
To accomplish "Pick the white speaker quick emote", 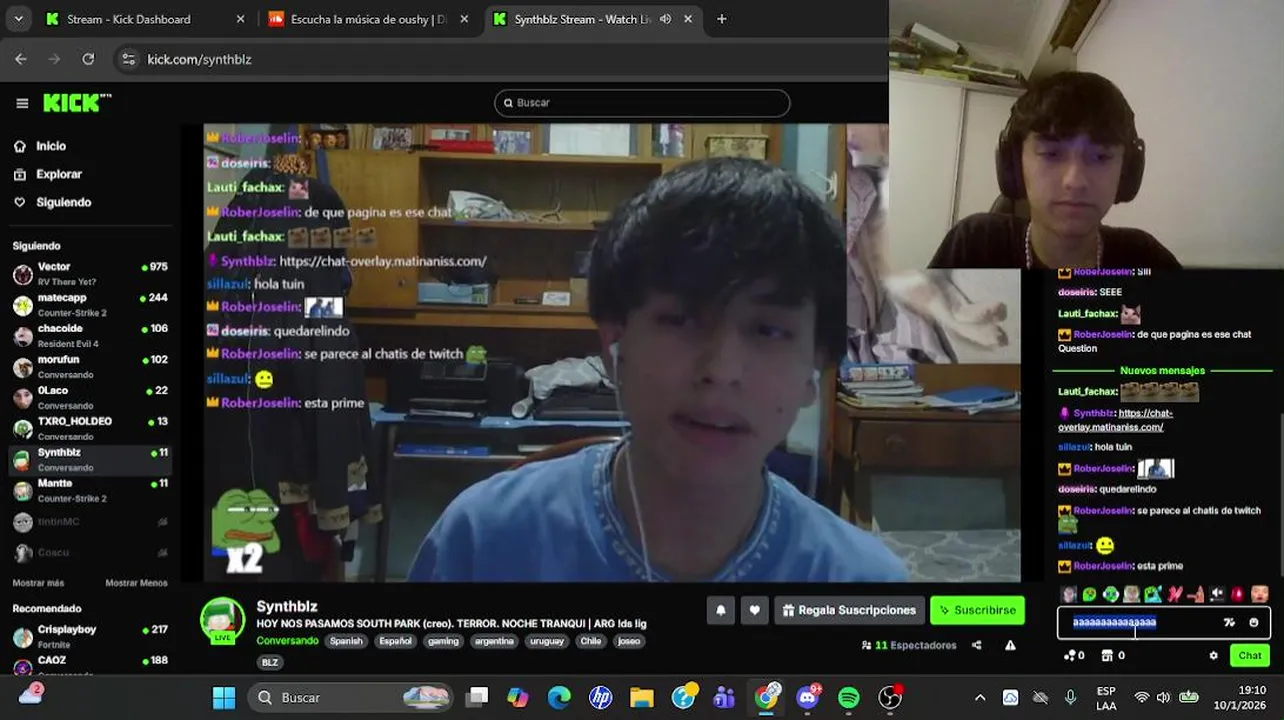I will click(x=1217, y=594).
